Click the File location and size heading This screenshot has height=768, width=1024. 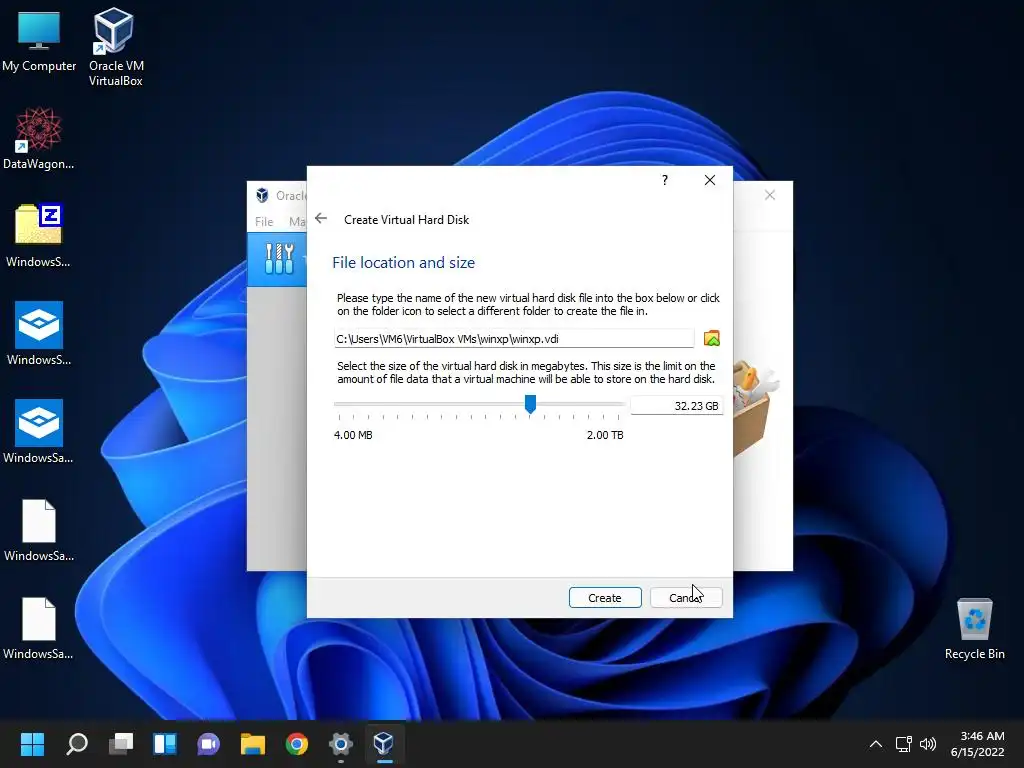pyautogui.click(x=404, y=263)
